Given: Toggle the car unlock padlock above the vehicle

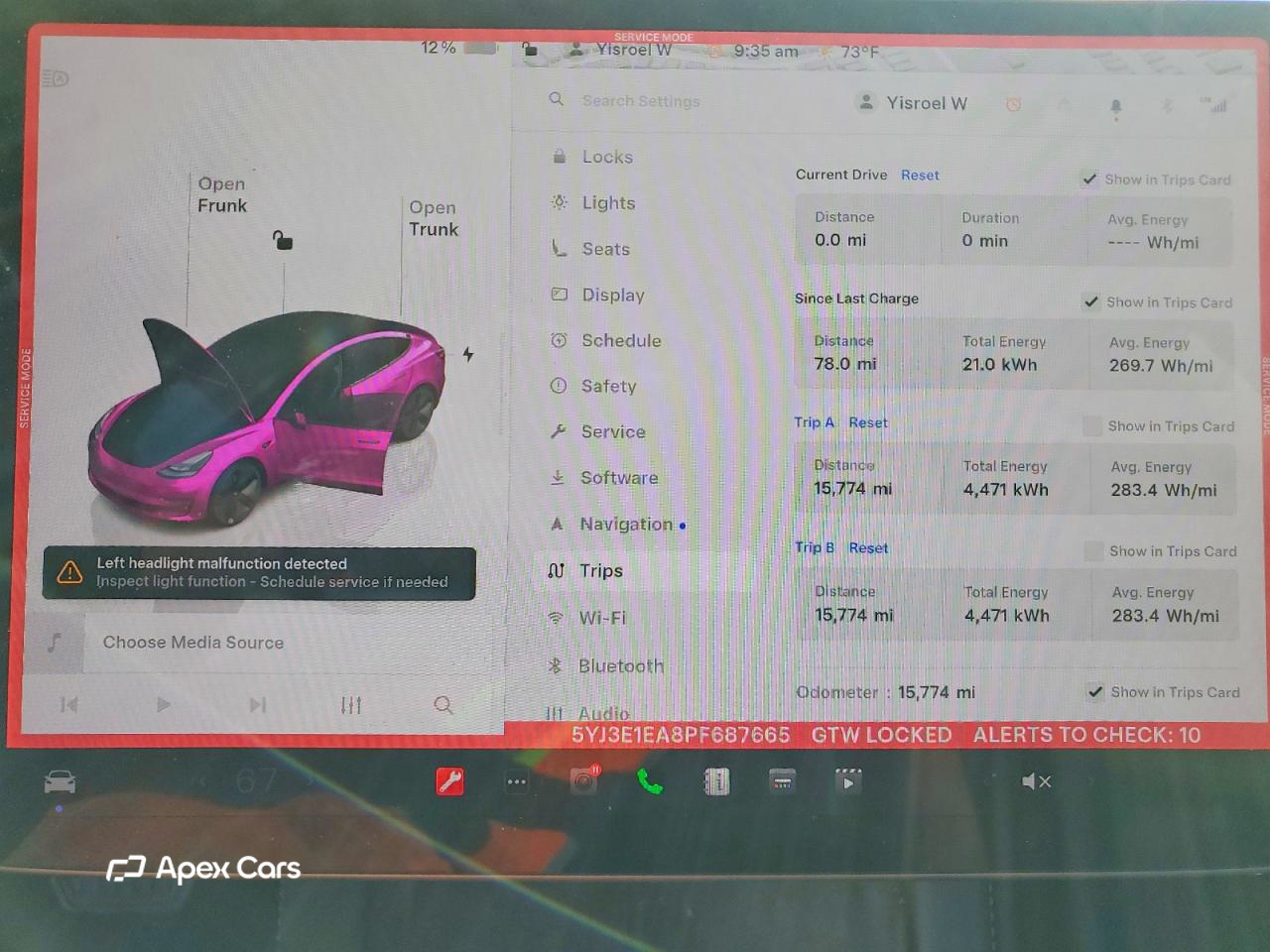Looking at the screenshot, I should [283, 240].
